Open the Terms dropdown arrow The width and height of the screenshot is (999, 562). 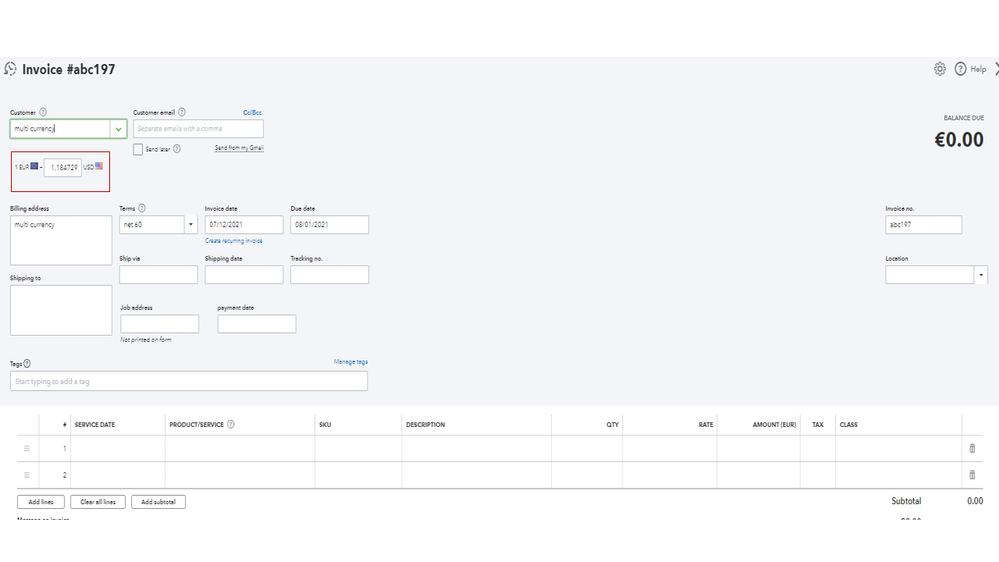point(190,224)
